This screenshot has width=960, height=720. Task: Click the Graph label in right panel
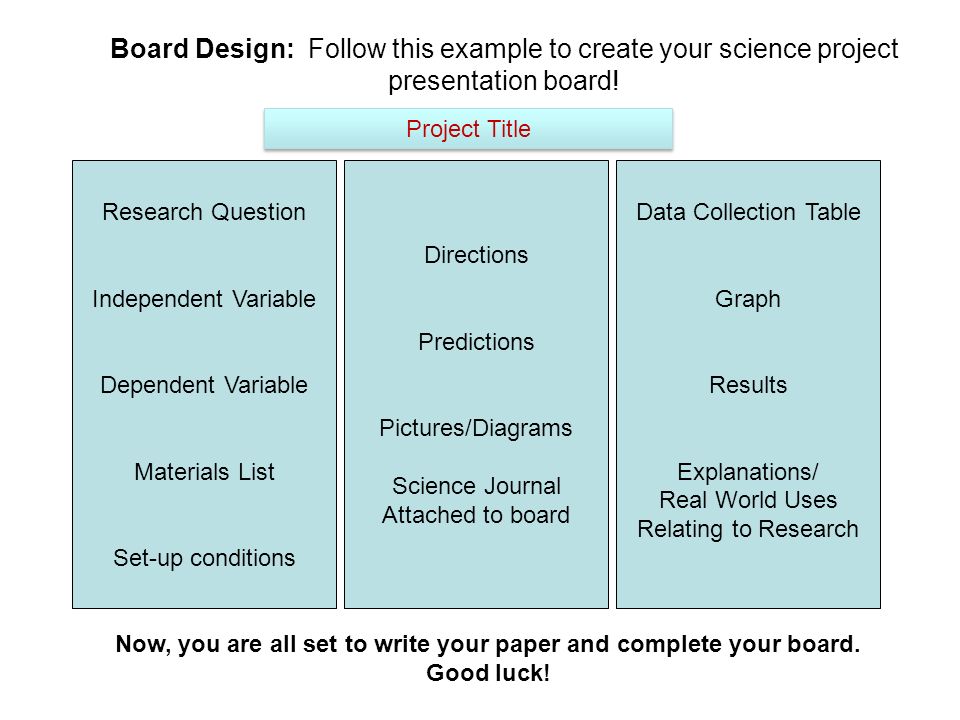point(748,299)
